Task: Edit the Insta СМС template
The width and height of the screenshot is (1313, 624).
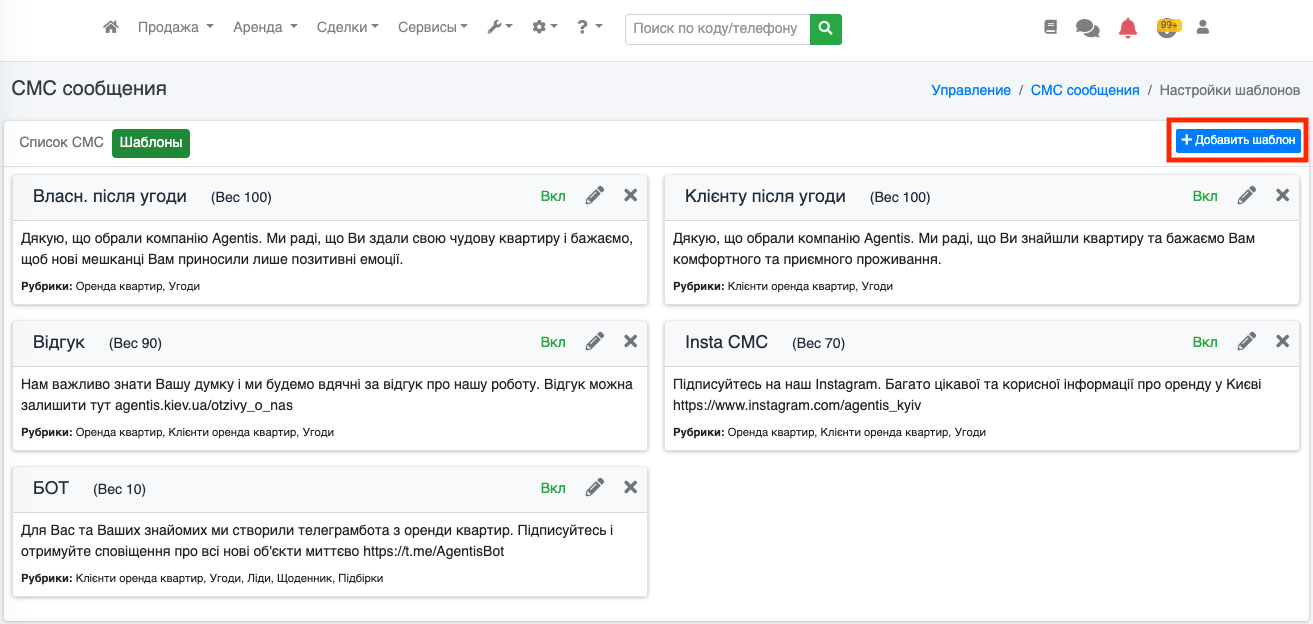Action: [1247, 342]
